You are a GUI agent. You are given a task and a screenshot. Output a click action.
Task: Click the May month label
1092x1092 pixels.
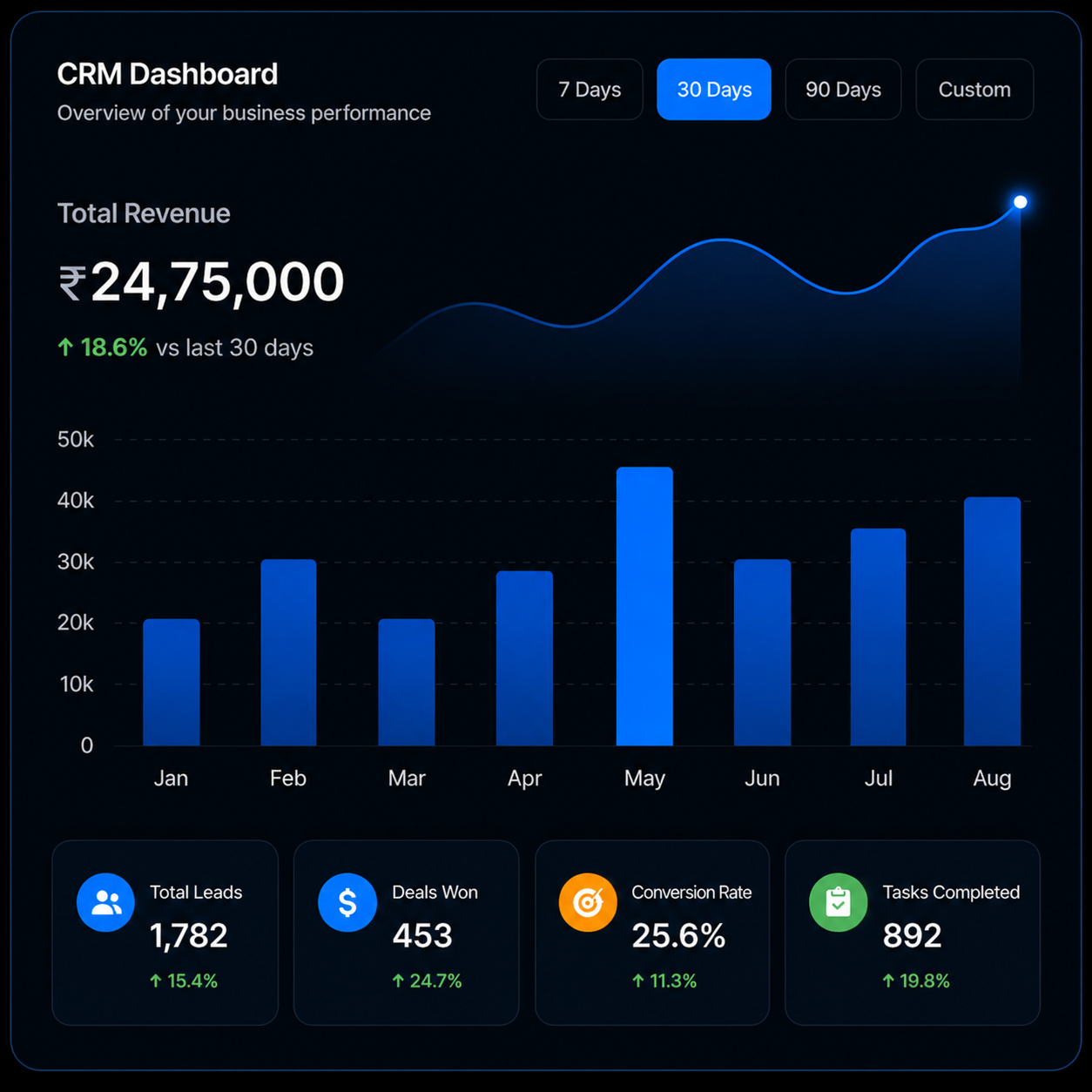644,779
